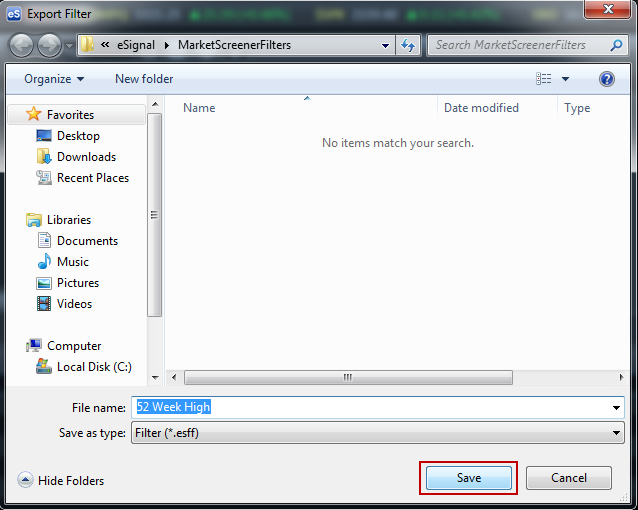Screen dimensions: 638x510
Task: Click file list horizontal scroll right arrow
Action: (621, 377)
